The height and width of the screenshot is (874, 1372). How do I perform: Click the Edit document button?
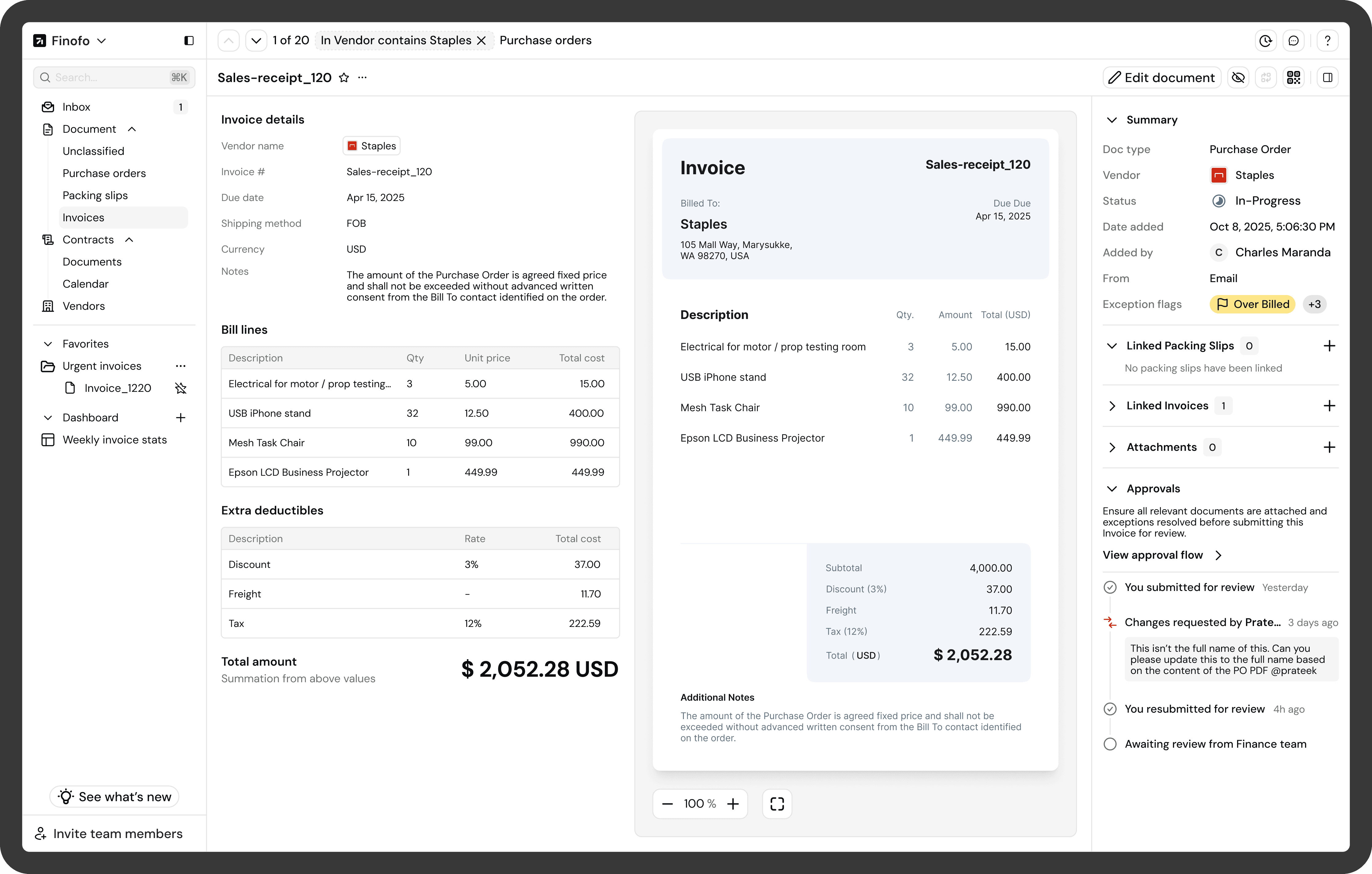click(x=1161, y=77)
